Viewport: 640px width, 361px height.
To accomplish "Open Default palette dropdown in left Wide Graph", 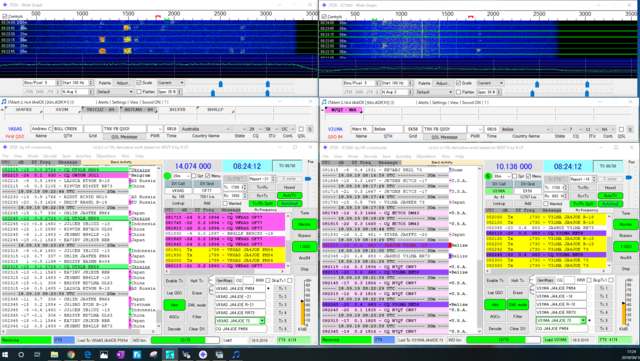I will pos(115,92).
